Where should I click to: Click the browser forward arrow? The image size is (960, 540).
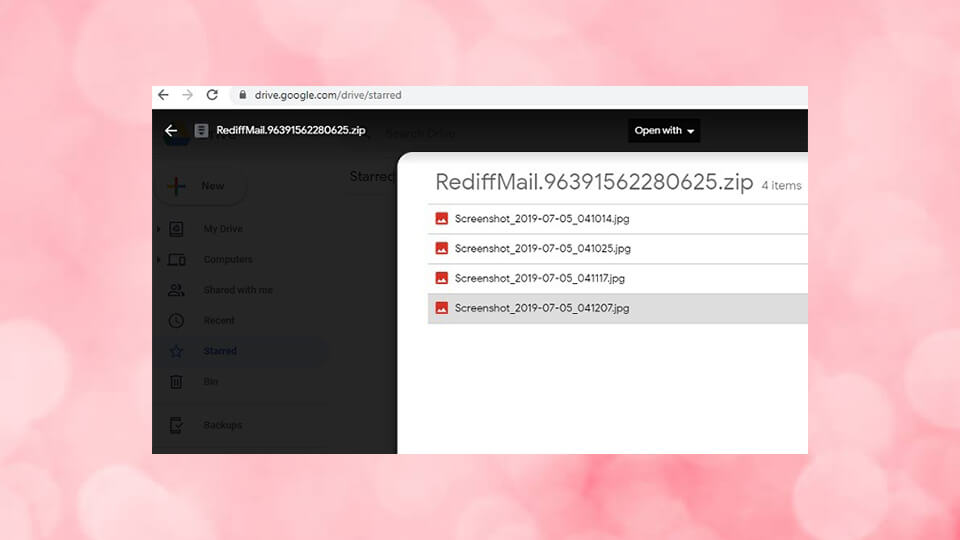tap(188, 95)
